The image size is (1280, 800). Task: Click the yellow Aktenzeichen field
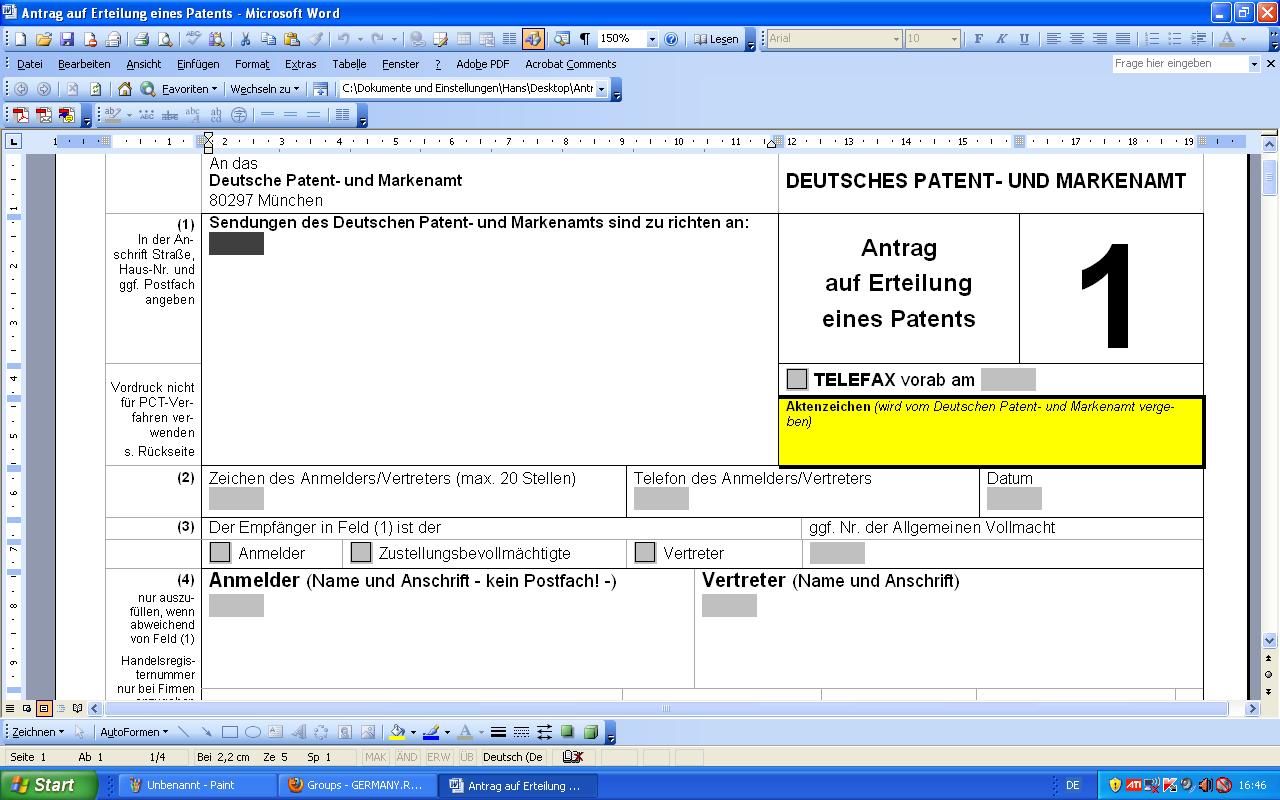pos(990,431)
